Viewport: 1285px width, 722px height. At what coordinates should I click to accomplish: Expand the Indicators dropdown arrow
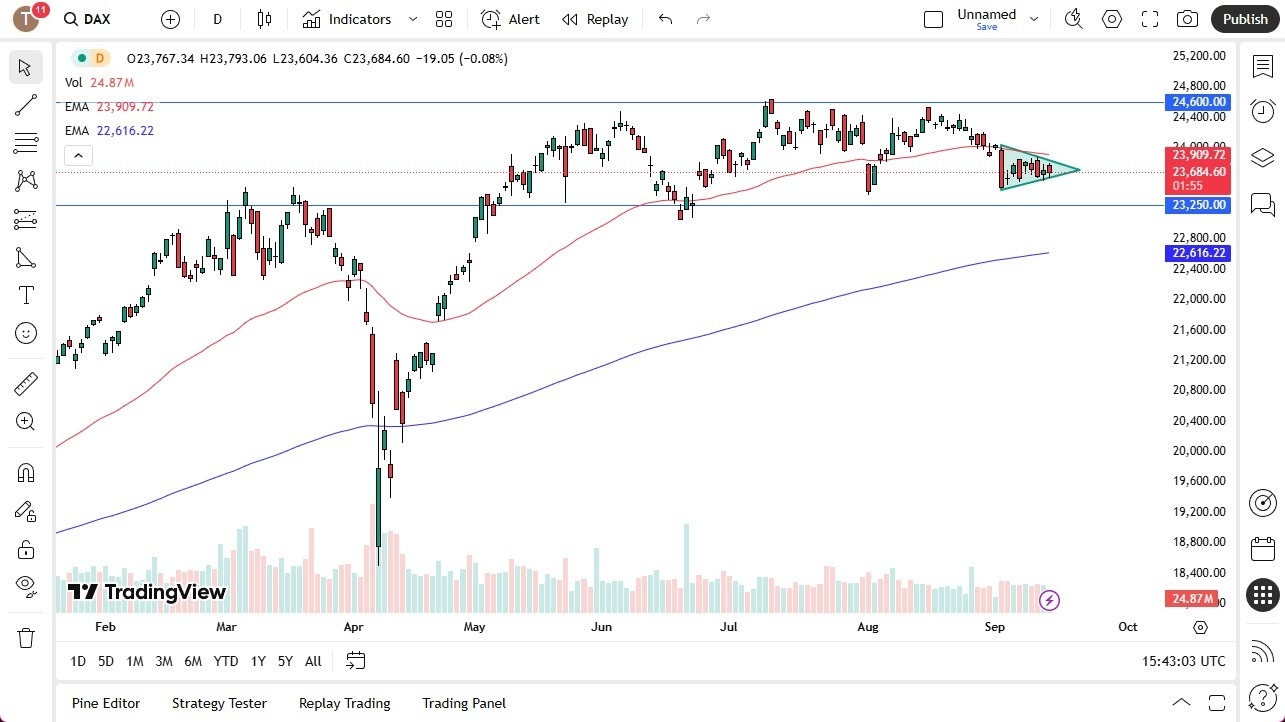pyautogui.click(x=411, y=18)
